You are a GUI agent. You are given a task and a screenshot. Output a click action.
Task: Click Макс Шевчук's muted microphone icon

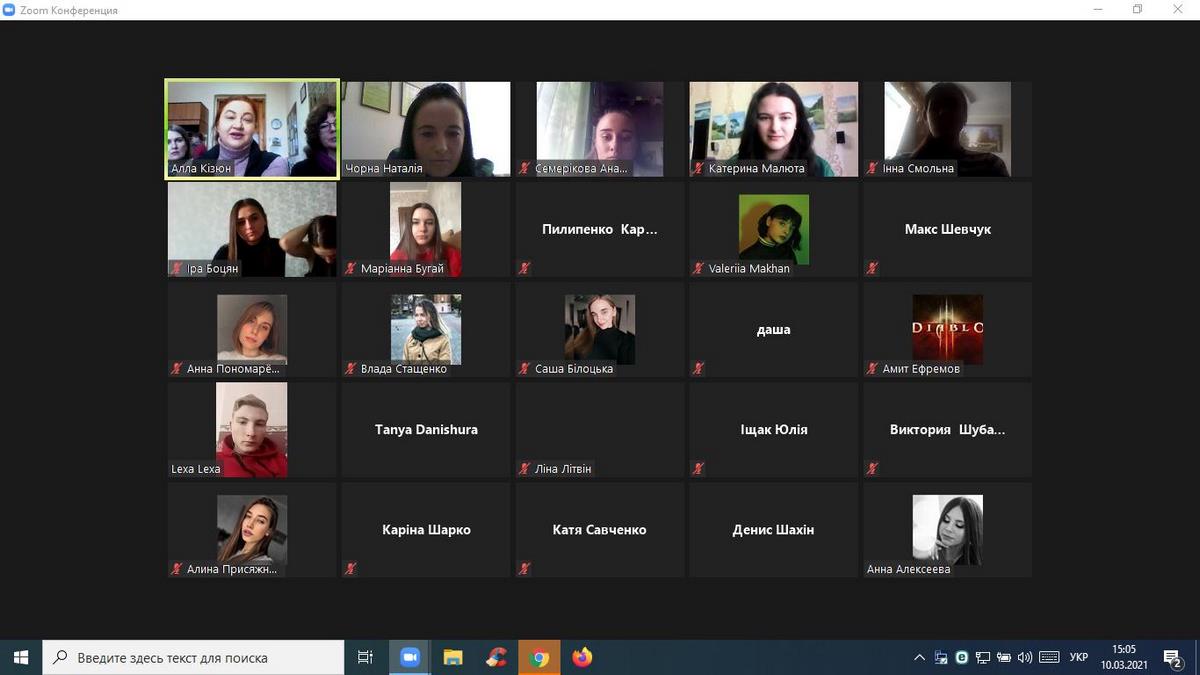(x=872, y=268)
